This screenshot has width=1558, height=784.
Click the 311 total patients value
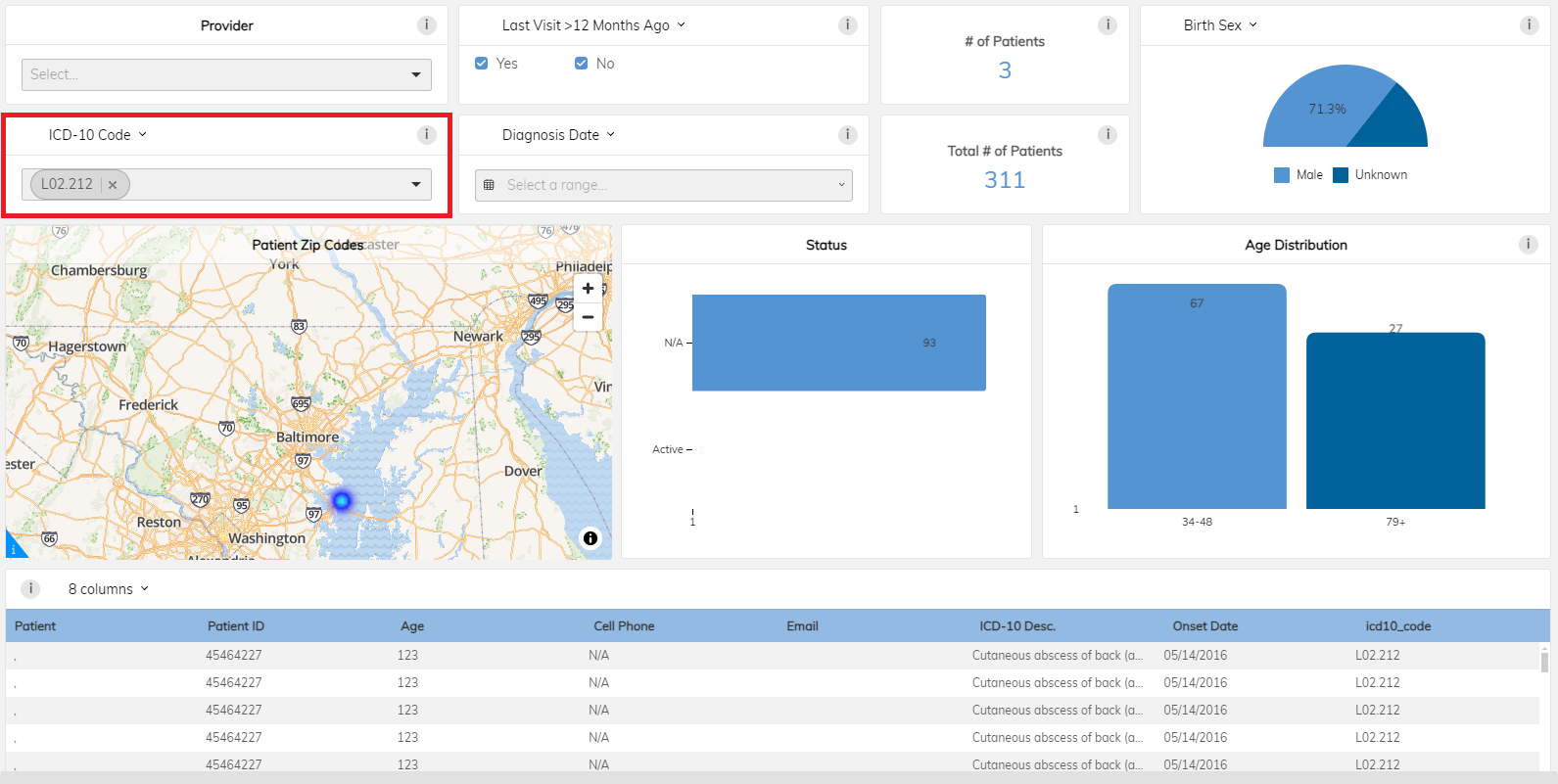[1005, 180]
